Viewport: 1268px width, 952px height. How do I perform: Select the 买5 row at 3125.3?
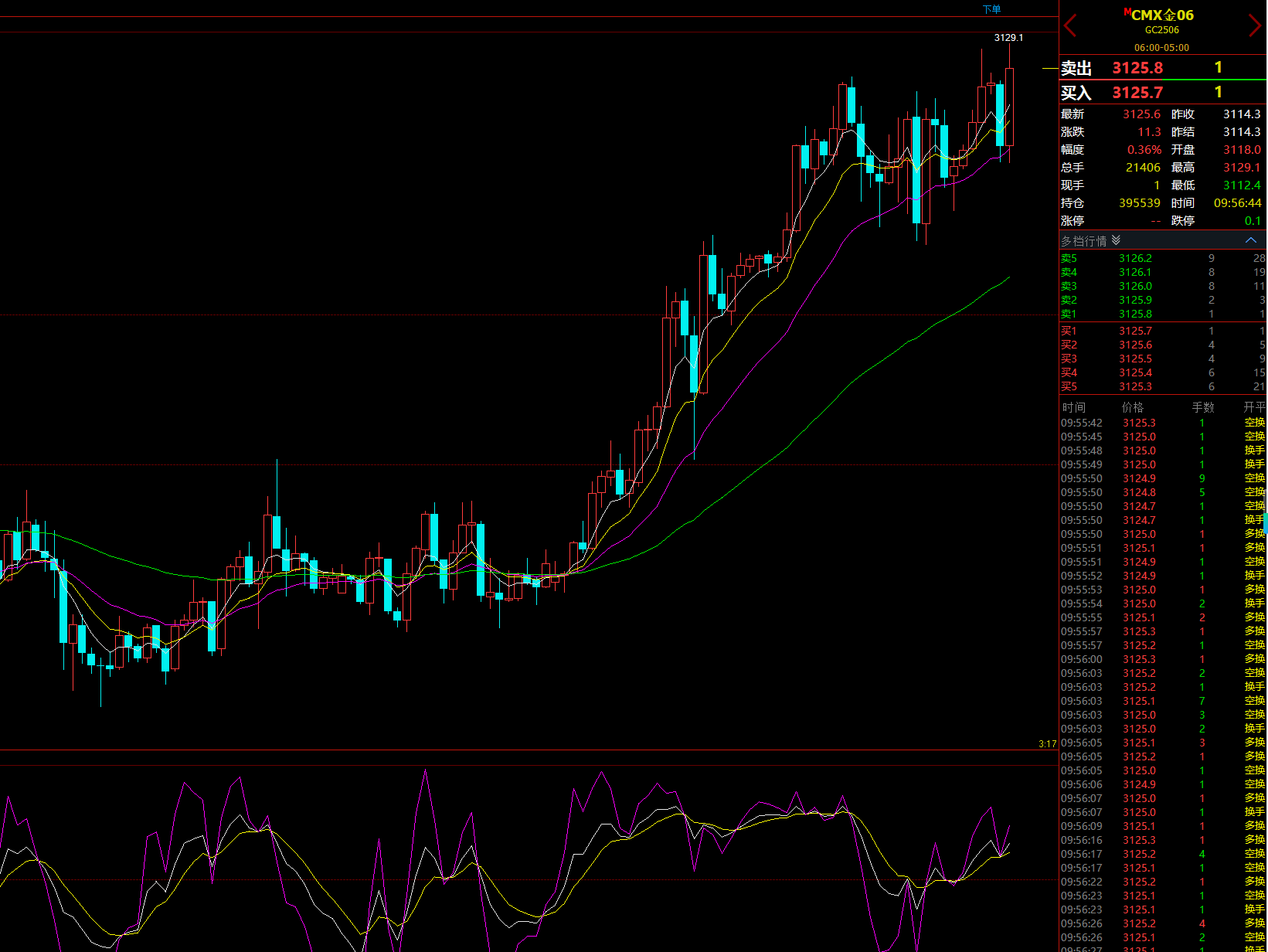point(1163,386)
